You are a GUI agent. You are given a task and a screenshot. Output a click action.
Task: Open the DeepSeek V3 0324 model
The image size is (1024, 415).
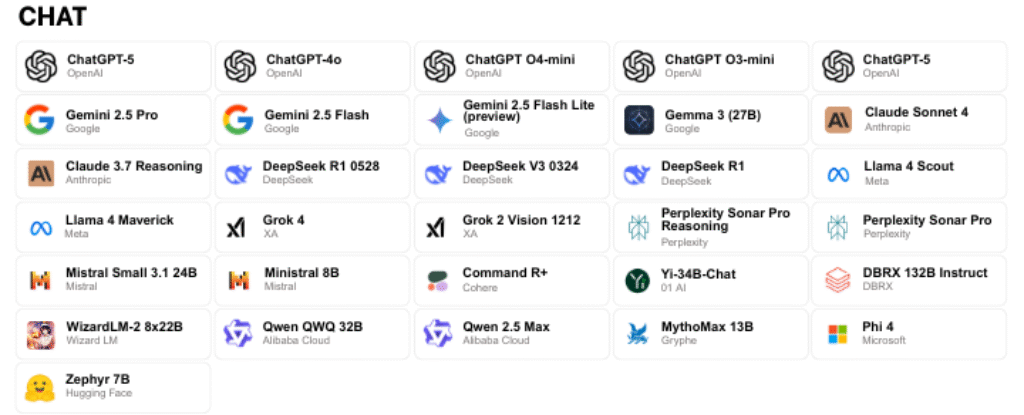tap(511, 173)
